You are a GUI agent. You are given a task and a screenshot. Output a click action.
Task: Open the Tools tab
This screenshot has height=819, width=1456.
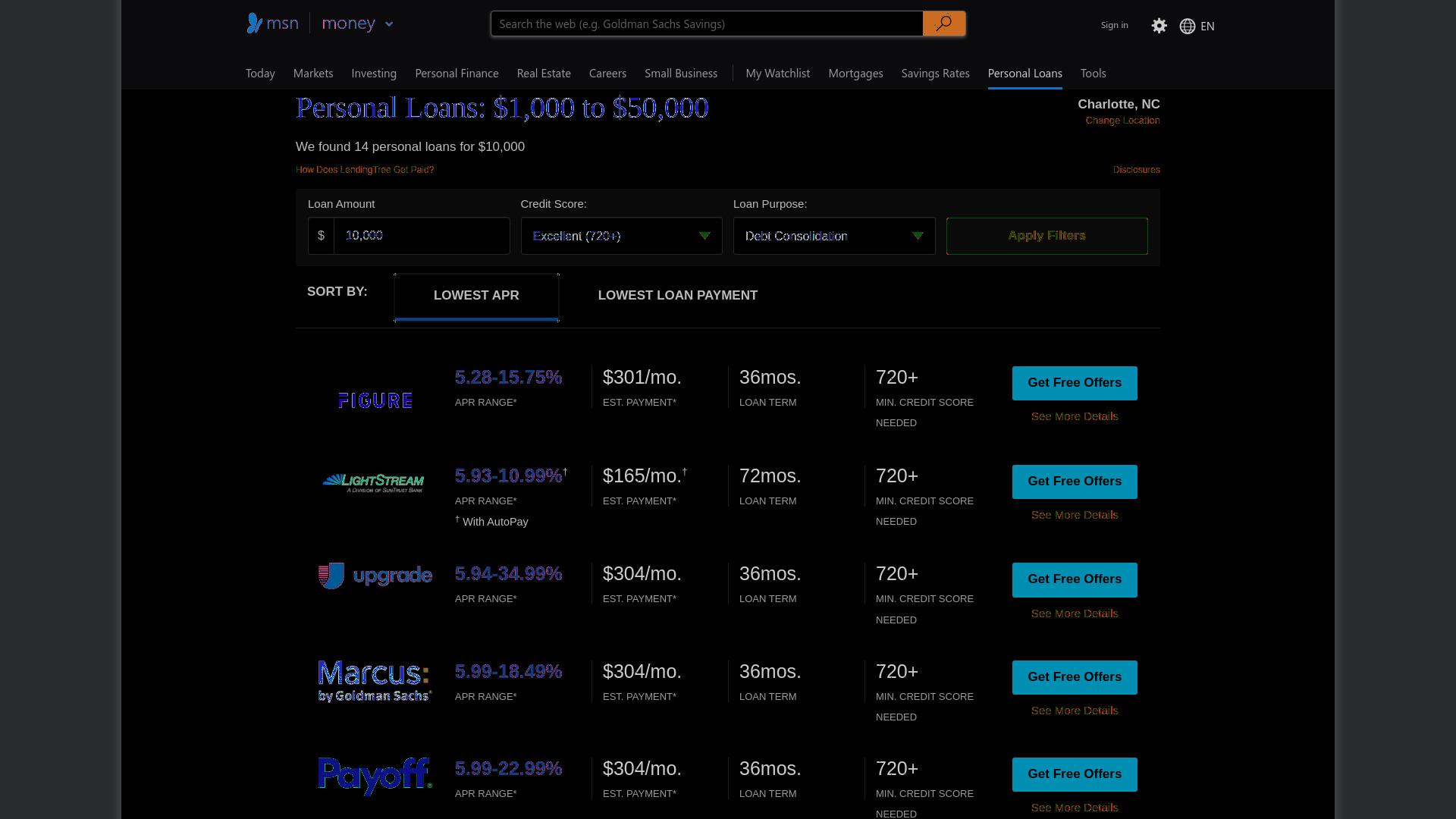click(x=1093, y=74)
